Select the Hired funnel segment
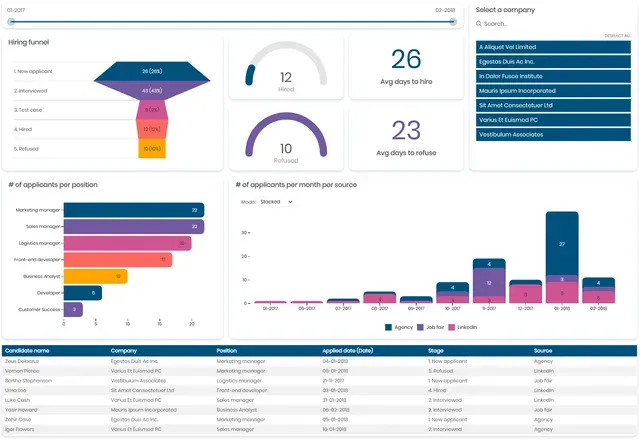 pos(152,129)
